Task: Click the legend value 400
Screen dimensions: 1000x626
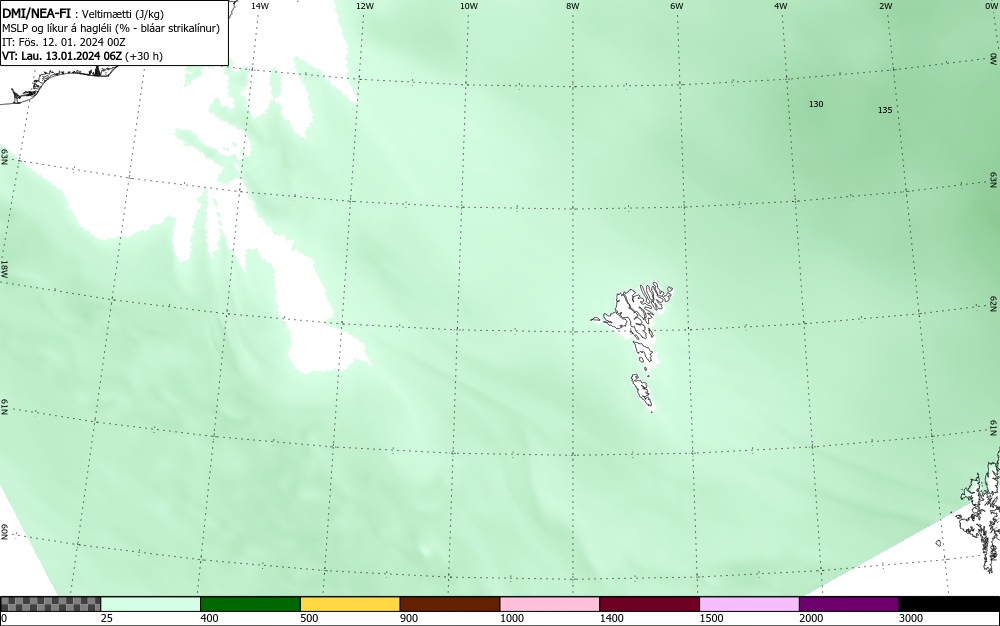Action: (209, 618)
